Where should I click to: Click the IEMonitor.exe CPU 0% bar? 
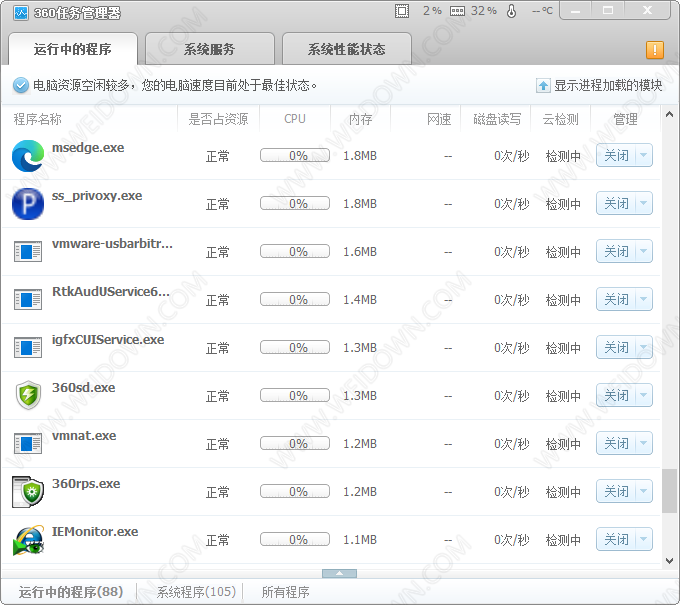tap(295, 539)
